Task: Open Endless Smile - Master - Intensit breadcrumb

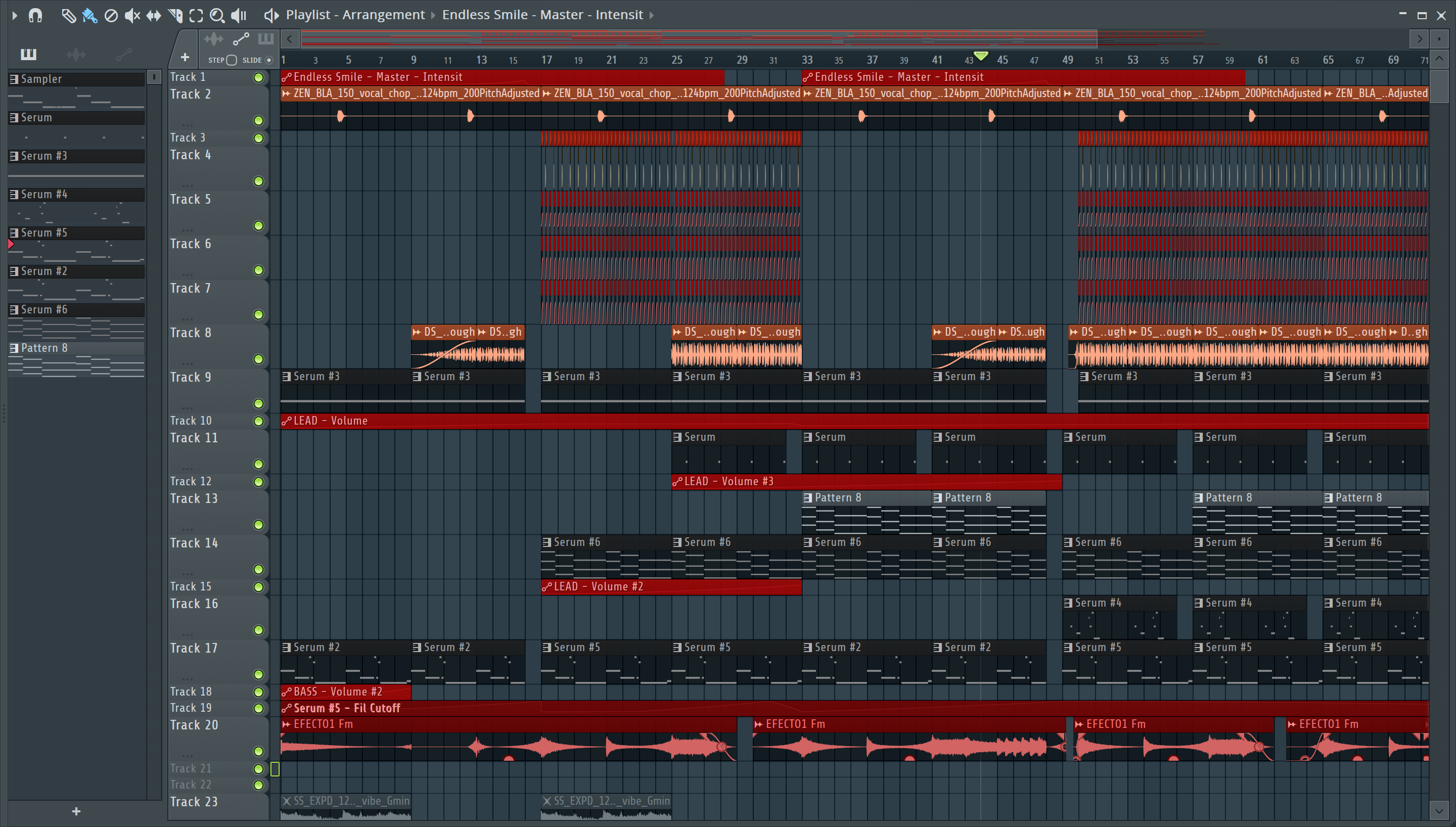Action: click(542, 15)
